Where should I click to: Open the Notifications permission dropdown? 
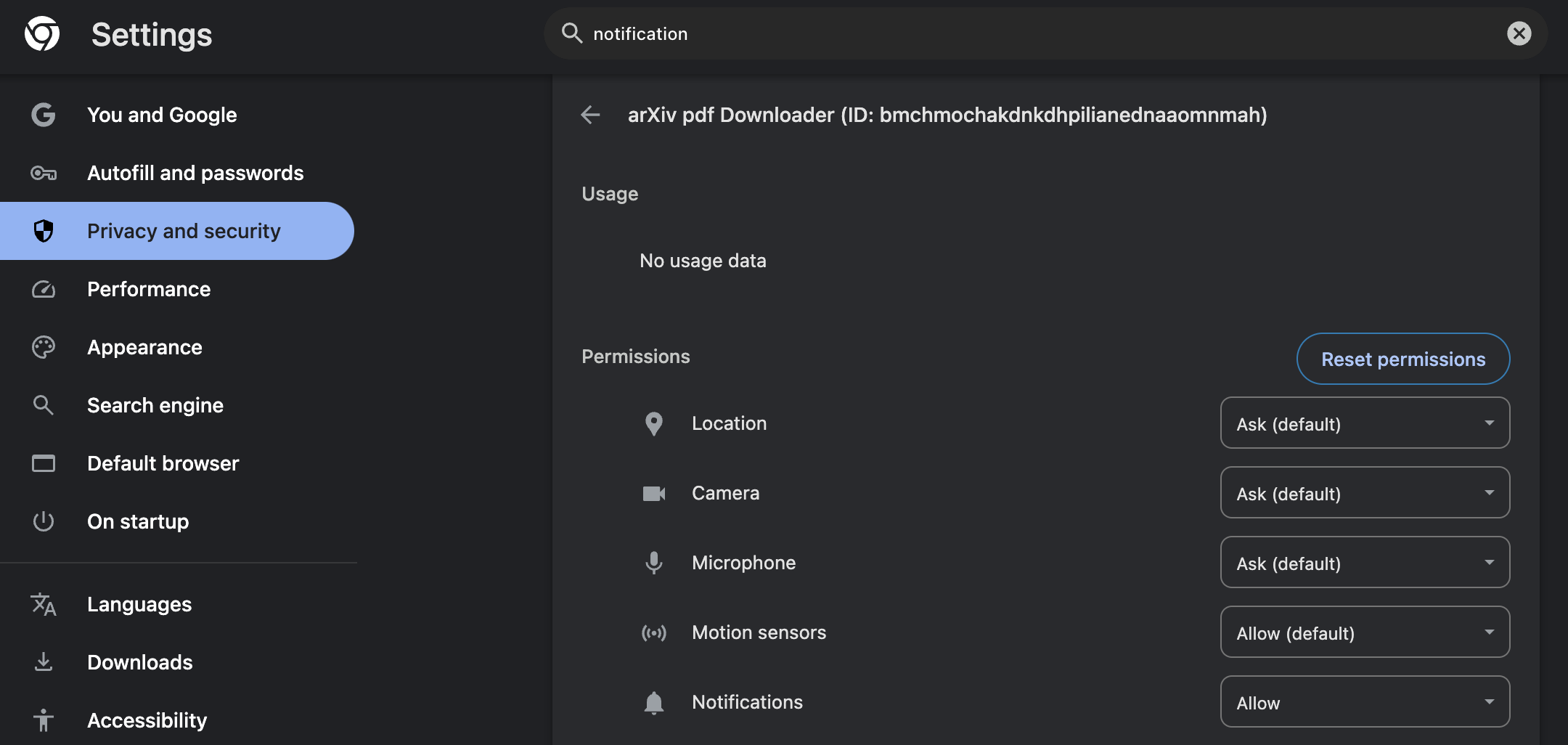click(x=1365, y=702)
